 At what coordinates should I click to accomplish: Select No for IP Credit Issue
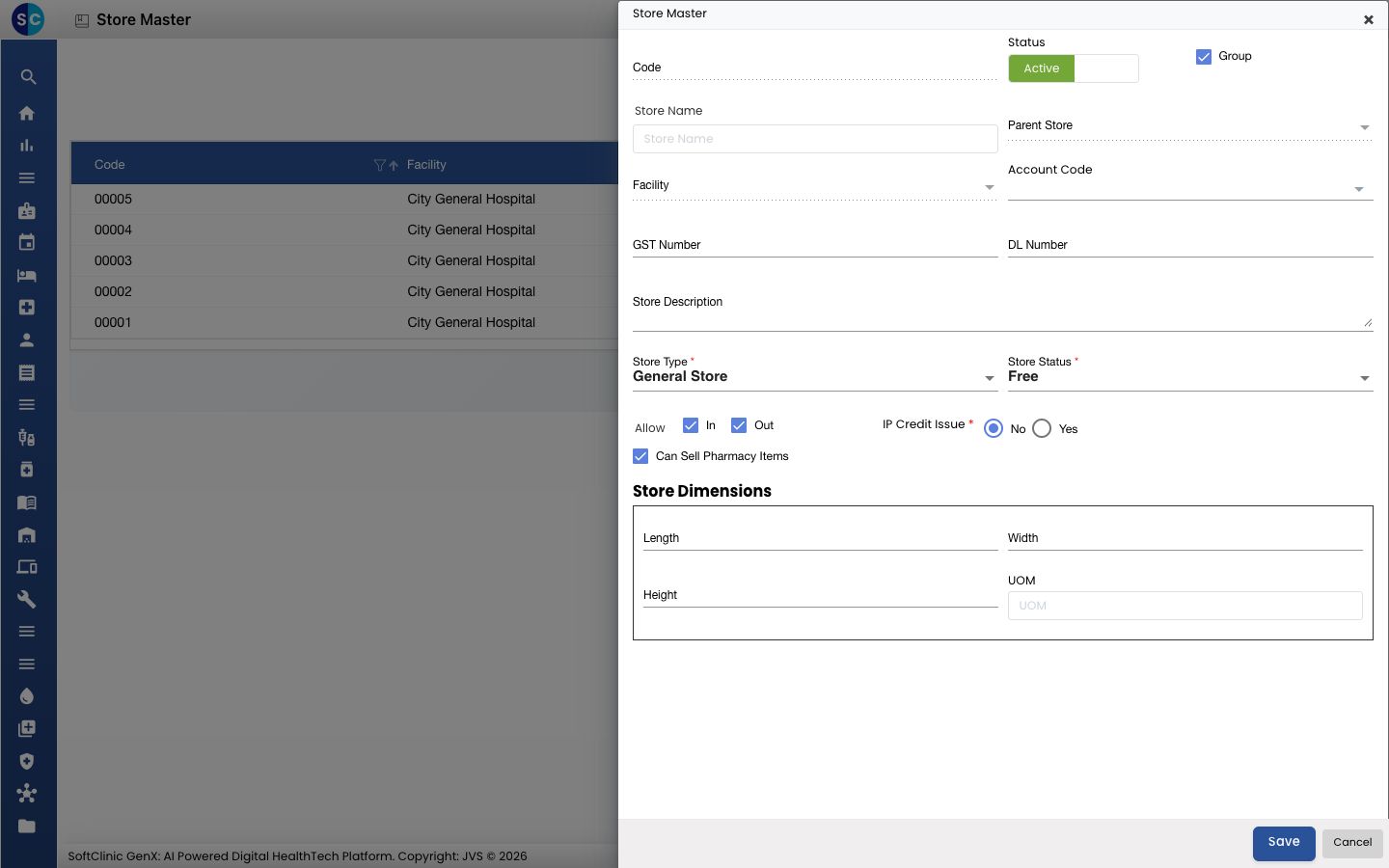pos(994,428)
